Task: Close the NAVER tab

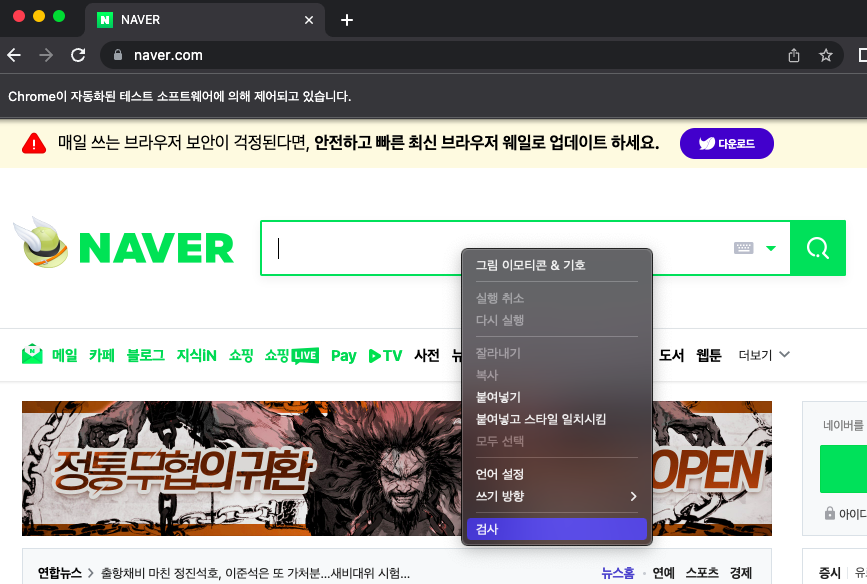Action: click(x=309, y=20)
